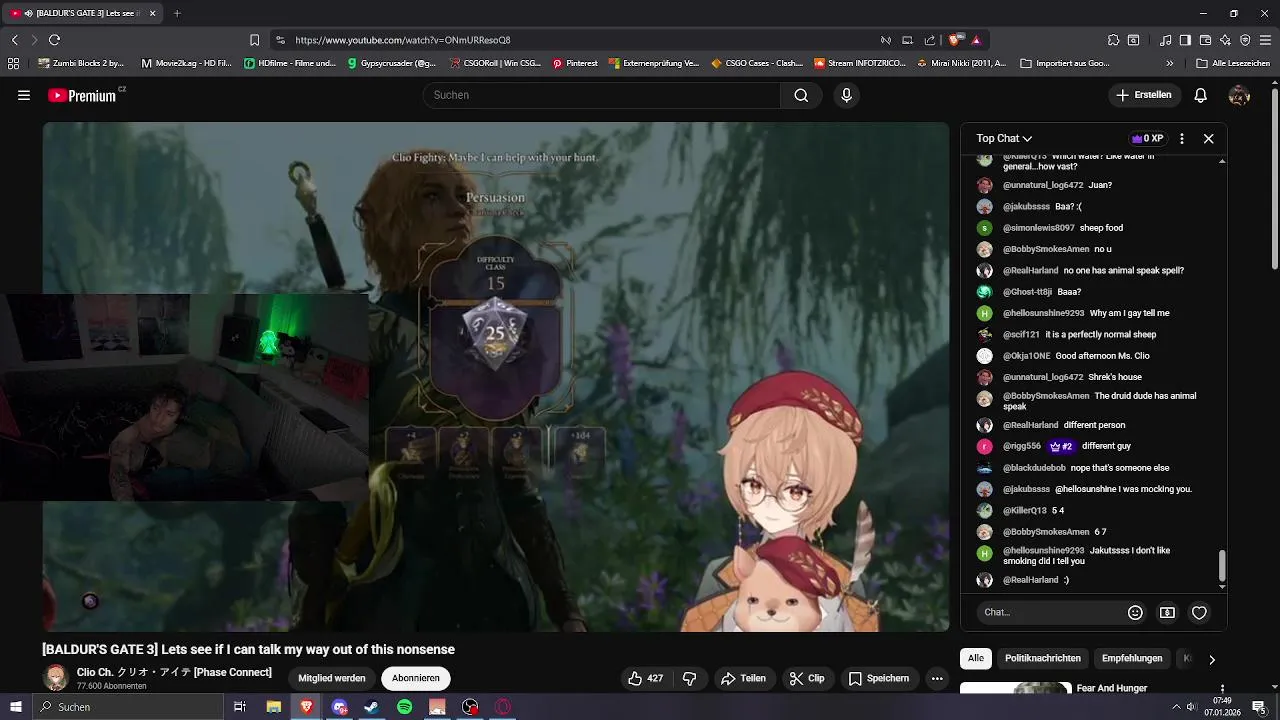Open bookmarks apps grid icon

click(13, 63)
